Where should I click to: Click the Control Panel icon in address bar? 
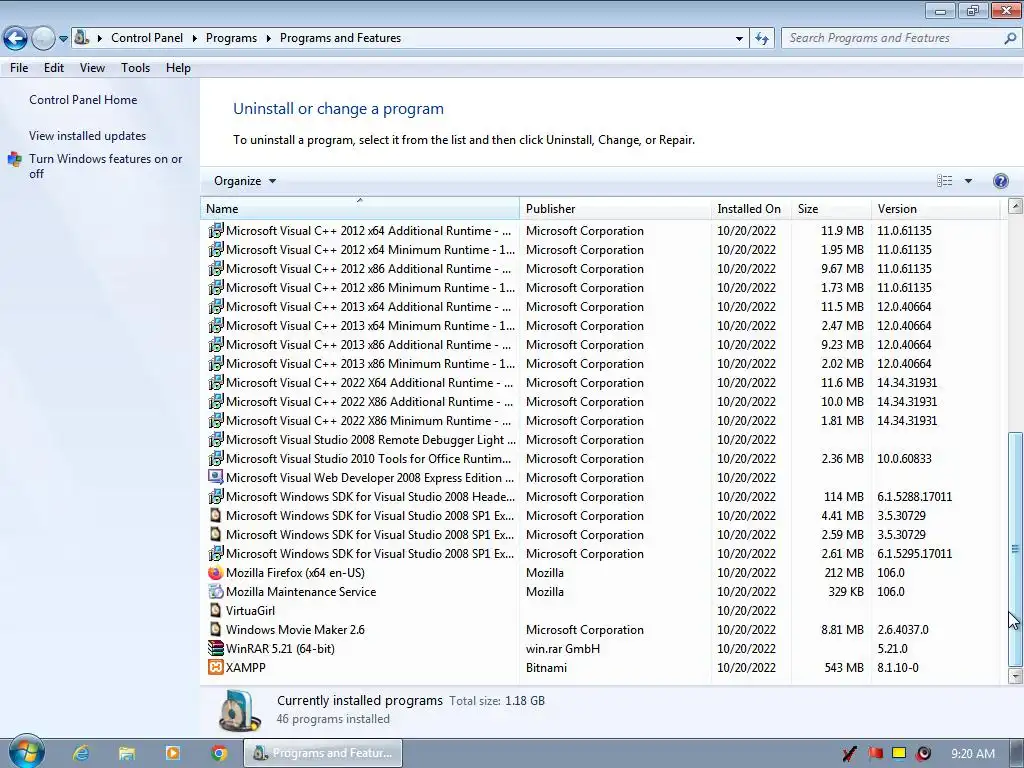(x=82, y=38)
